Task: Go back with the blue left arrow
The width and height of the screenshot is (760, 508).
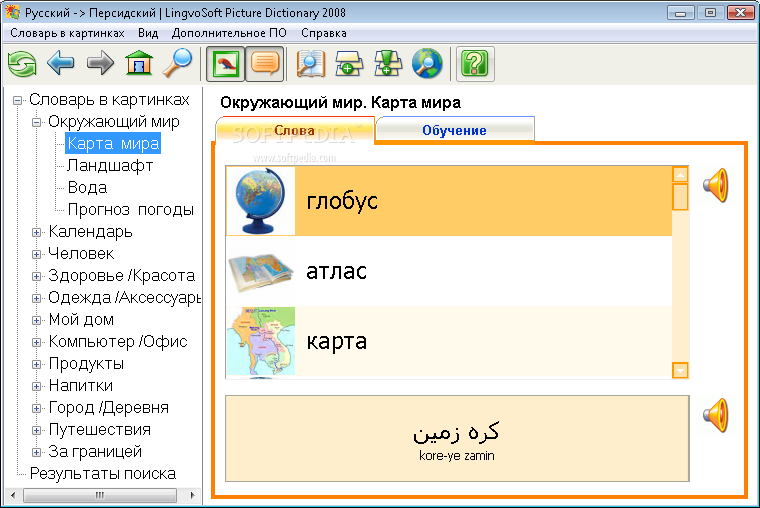Action: click(x=61, y=63)
